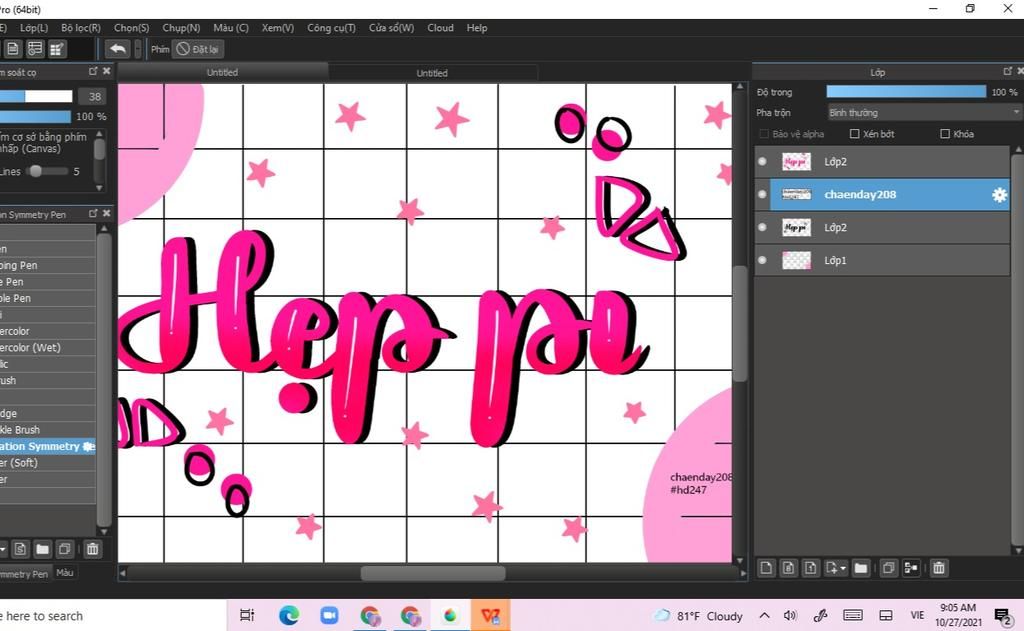Enable the Xén bớt checkbox
The image size is (1024, 631).
pos(854,134)
